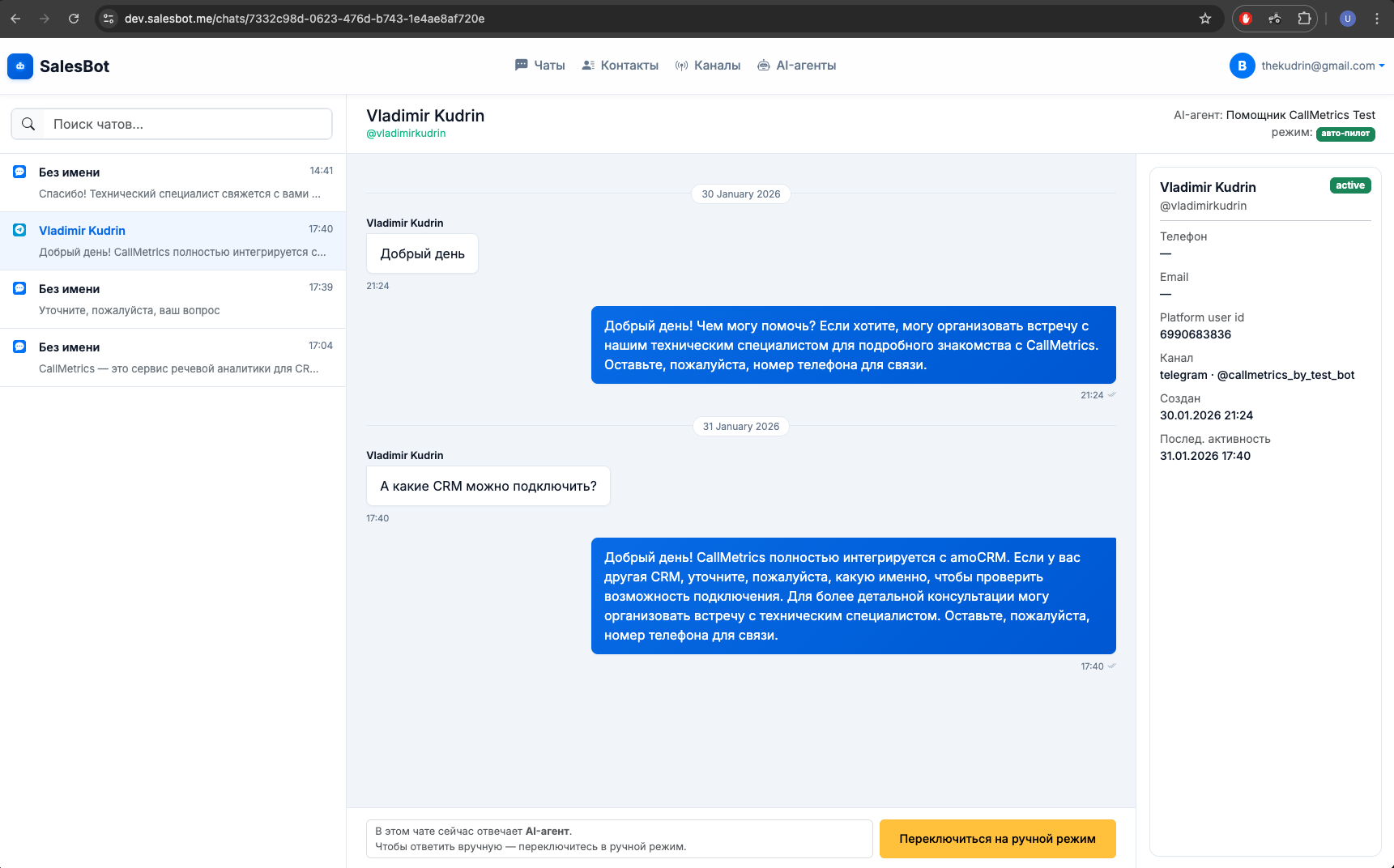Click the Vladimir Kudrin chat header title
The width and height of the screenshot is (1394, 868).
[425, 116]
